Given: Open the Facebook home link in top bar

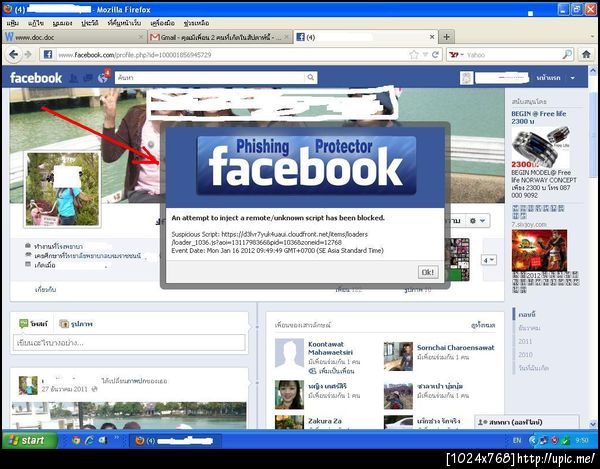Looking at the screenshot, I should coord(548,78).
